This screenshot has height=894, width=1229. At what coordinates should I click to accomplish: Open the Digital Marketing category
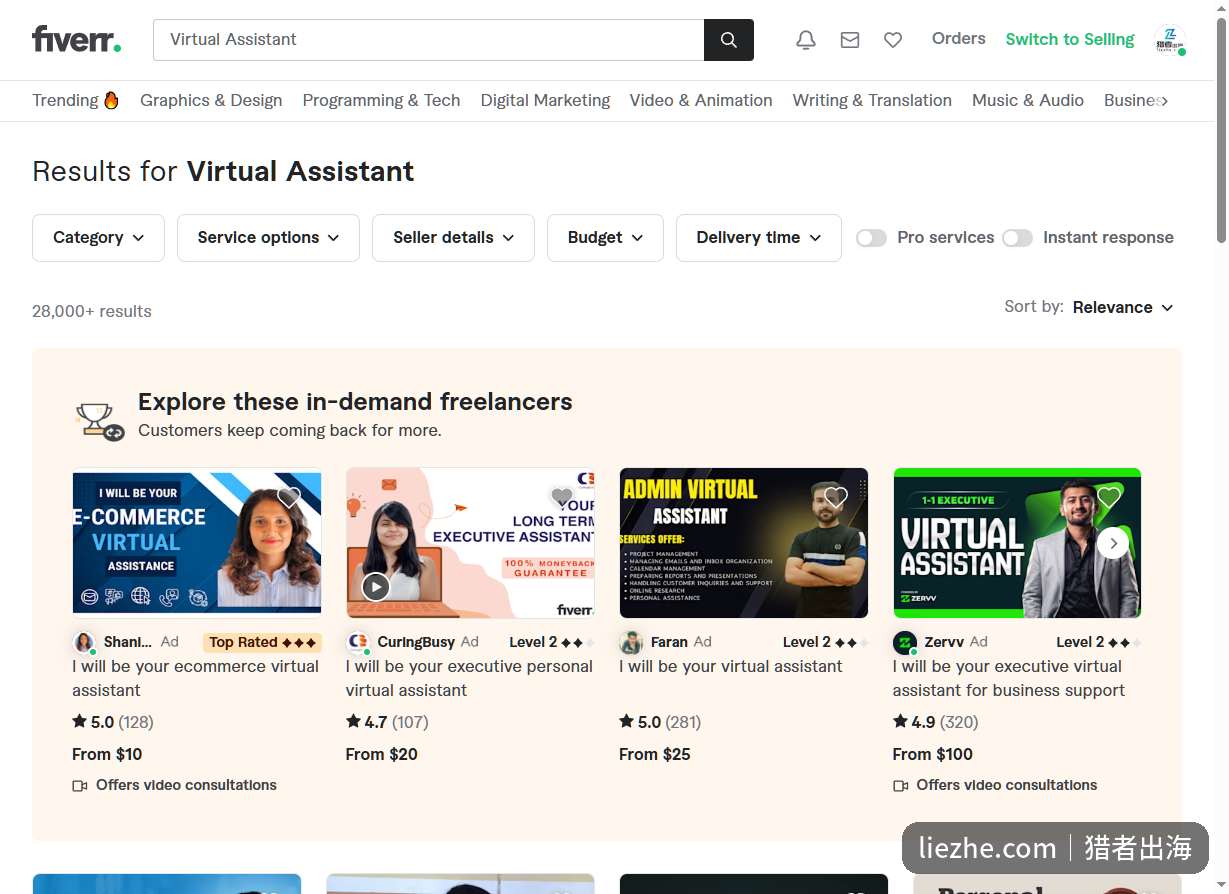[x=545, y=100]
